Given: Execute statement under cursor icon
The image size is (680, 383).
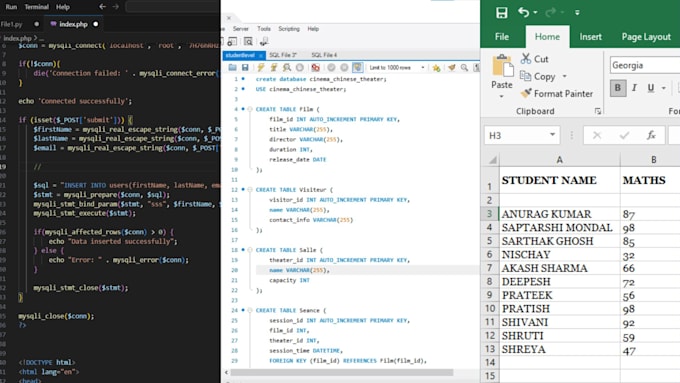Looking at the screenshot, I should (x=274, y=68).
